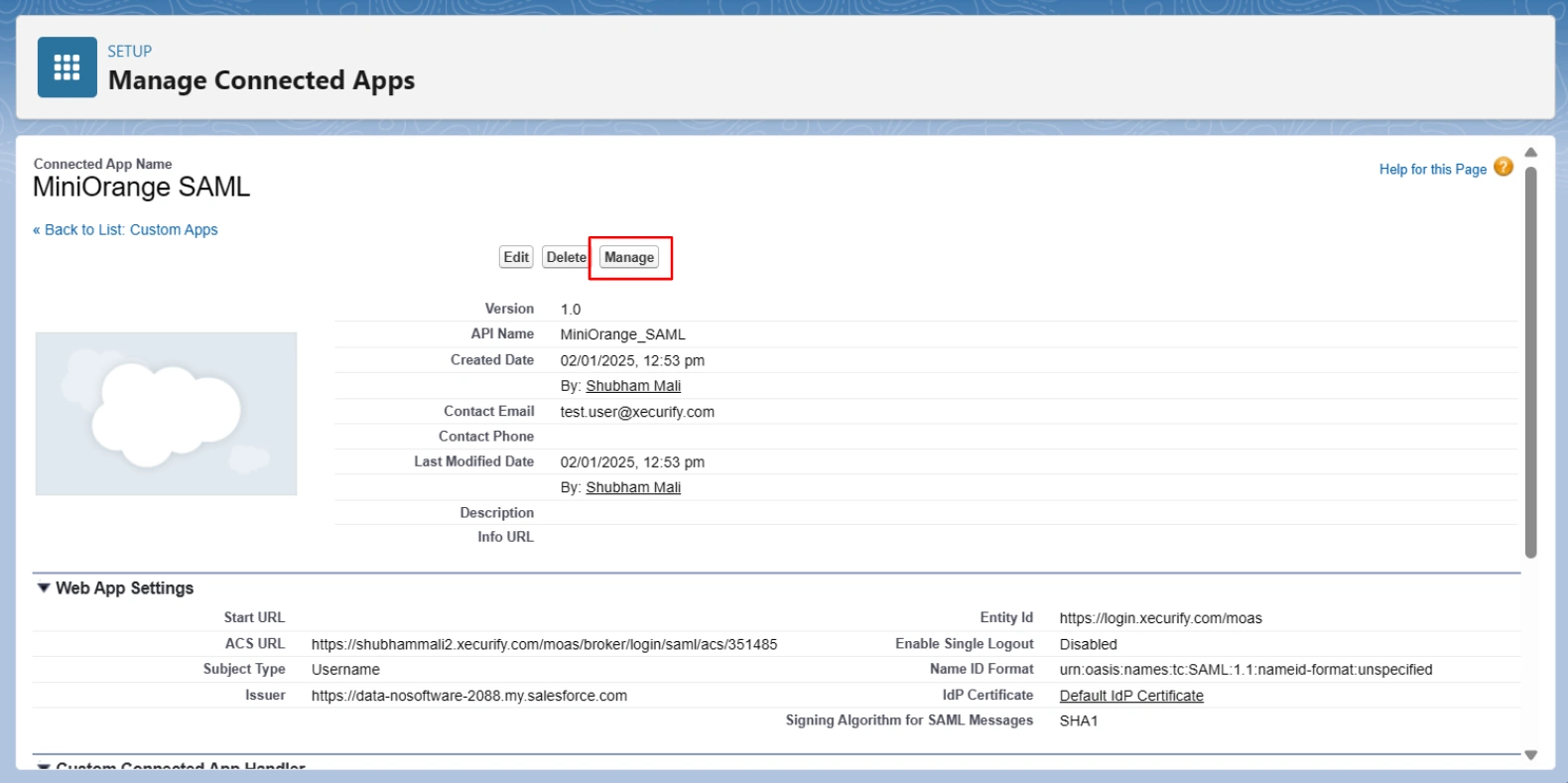Viewport: 1568px width, 783px height.
Task: Click the Subject Type value Username
Action: coord(345,670)
